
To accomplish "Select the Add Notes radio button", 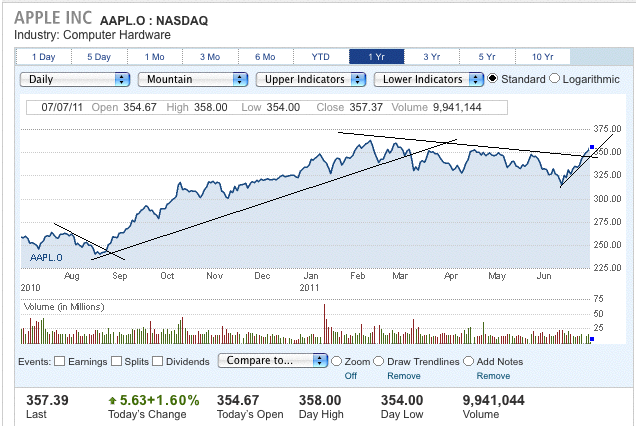I will click(468, 361).
